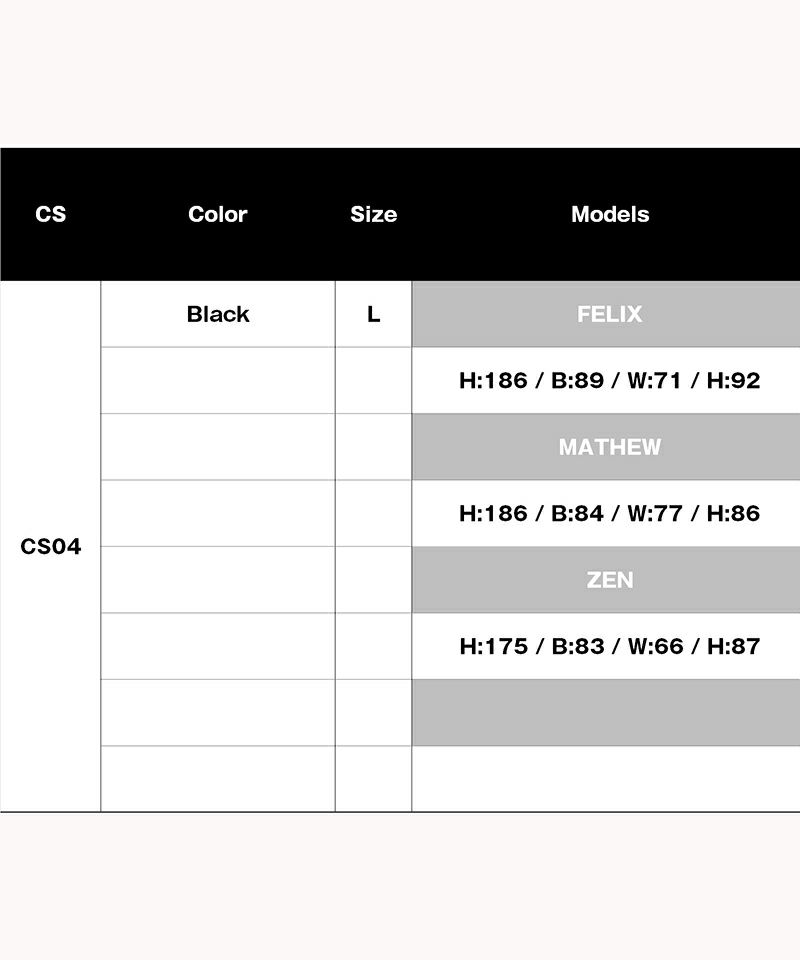Select the FELIX model name row
The image size is (800, 960).
click(609, 314)
